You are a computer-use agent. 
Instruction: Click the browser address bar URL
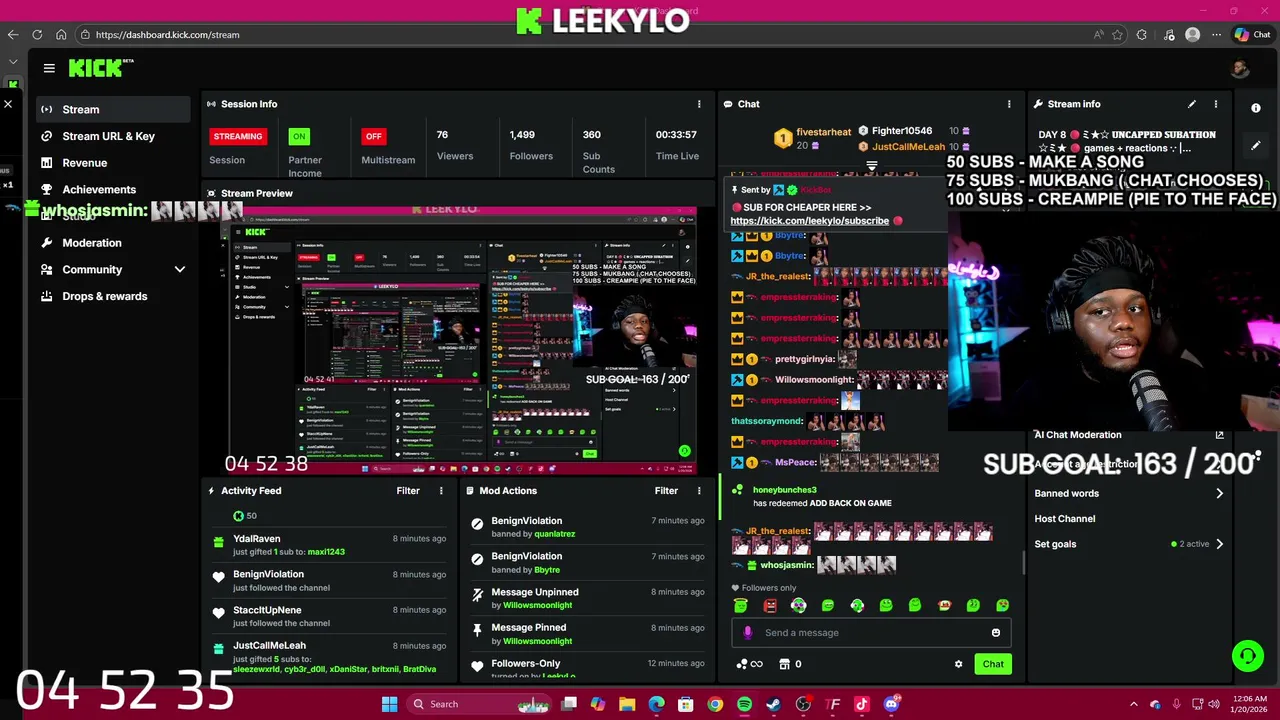167,35
